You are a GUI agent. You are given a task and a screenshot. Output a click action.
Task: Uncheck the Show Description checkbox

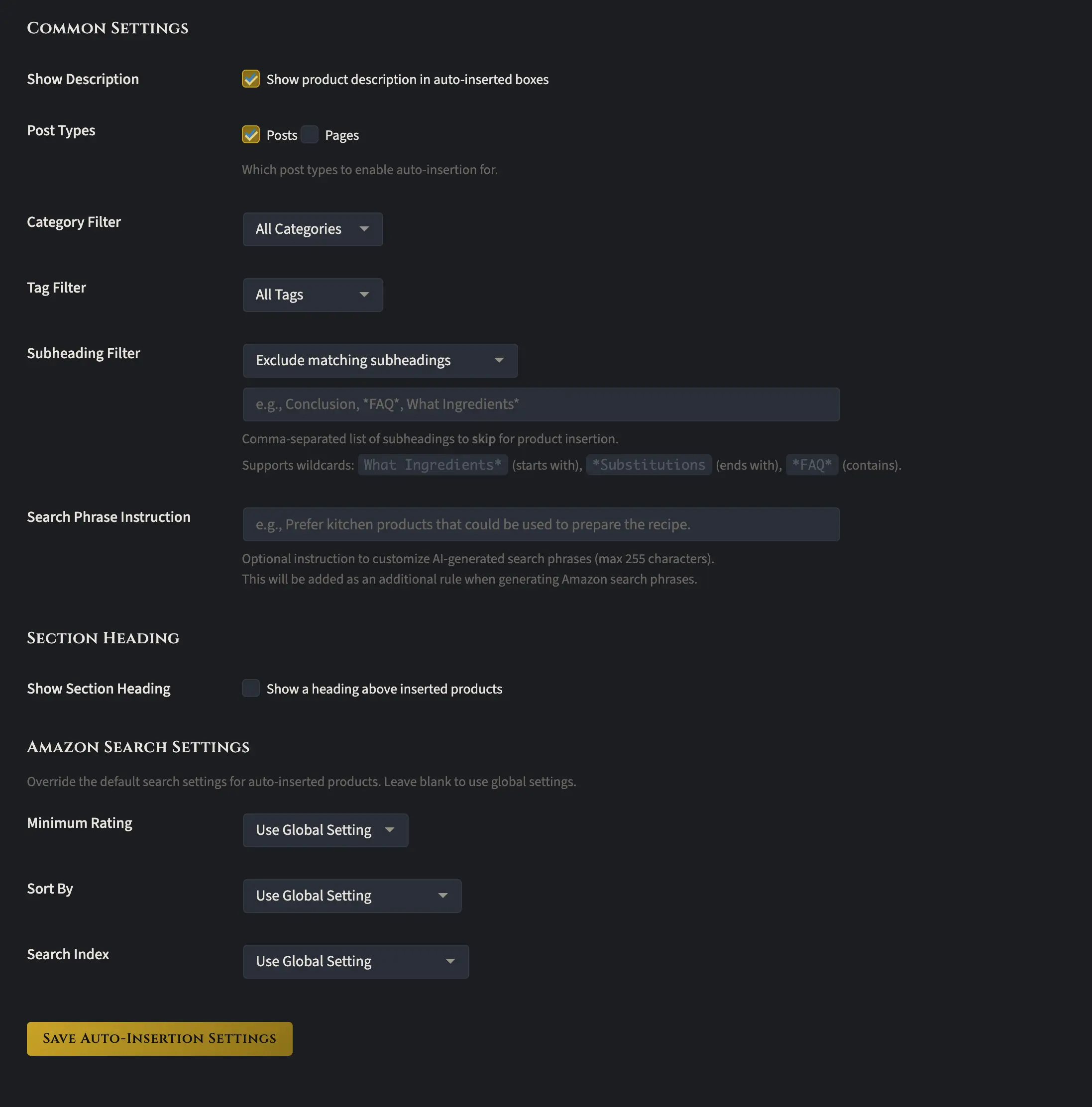[x=250, y=79]
